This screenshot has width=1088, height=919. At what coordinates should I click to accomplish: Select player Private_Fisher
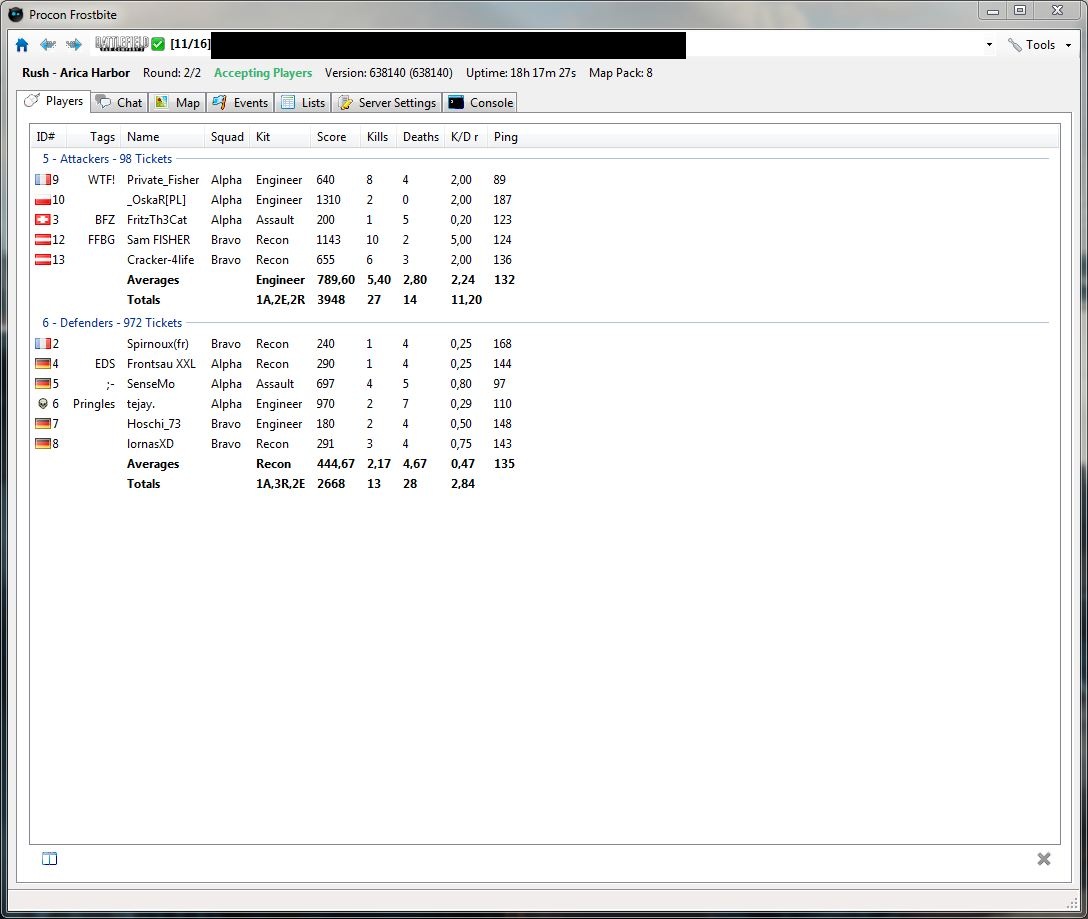click(162, 180)
